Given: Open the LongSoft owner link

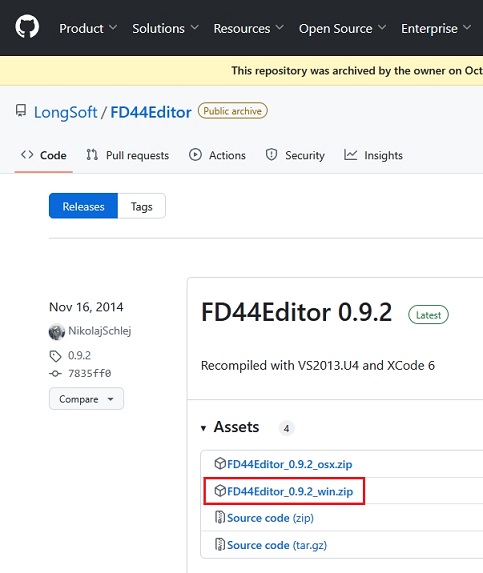Looking at the screenshot, I should tap(66, 112).
